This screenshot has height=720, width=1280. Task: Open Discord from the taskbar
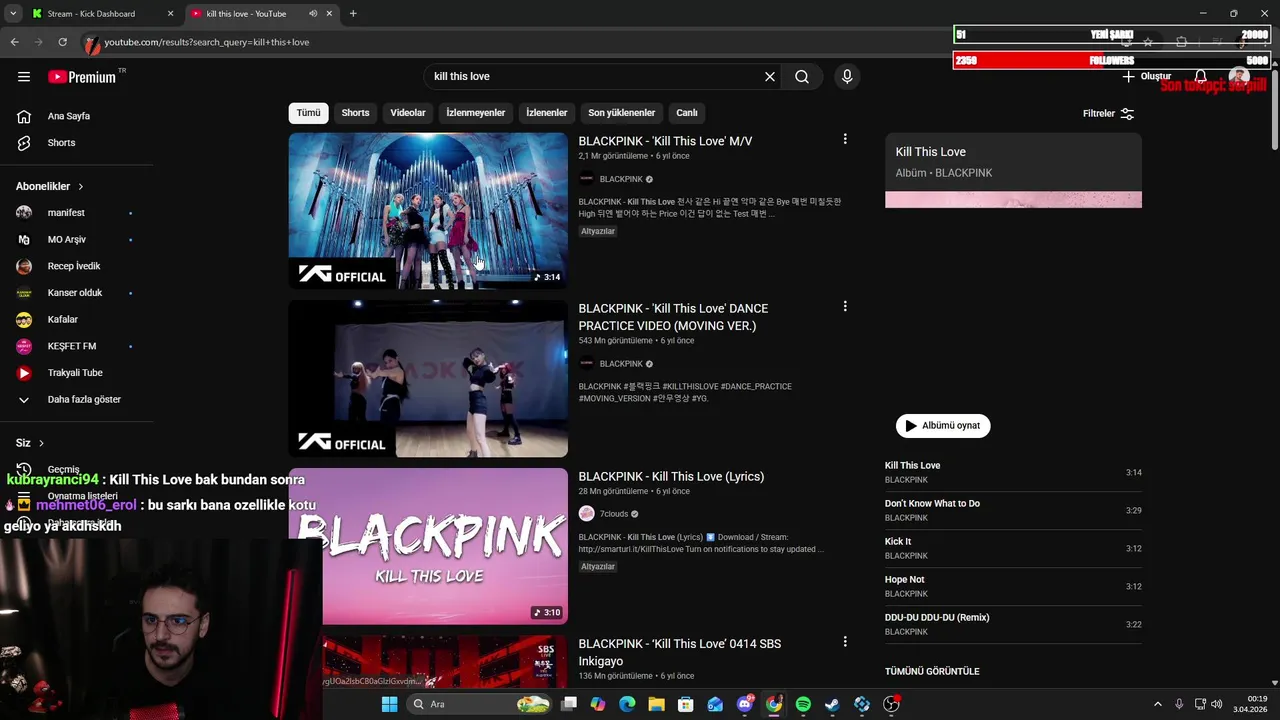pos(745,704)
